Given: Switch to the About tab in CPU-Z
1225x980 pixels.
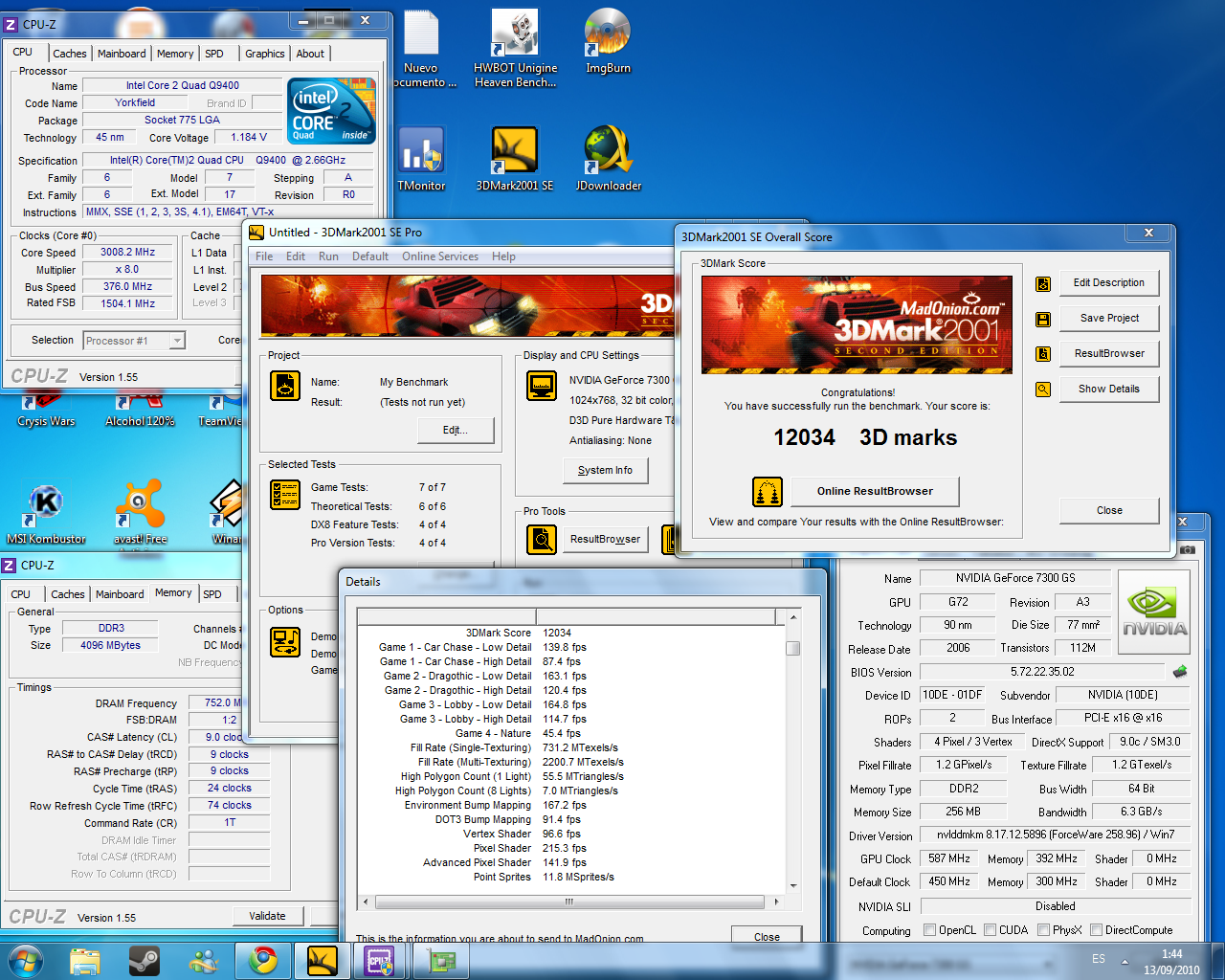Looking at the screenshot, I should pyautogui.click(x=310, y=54).
